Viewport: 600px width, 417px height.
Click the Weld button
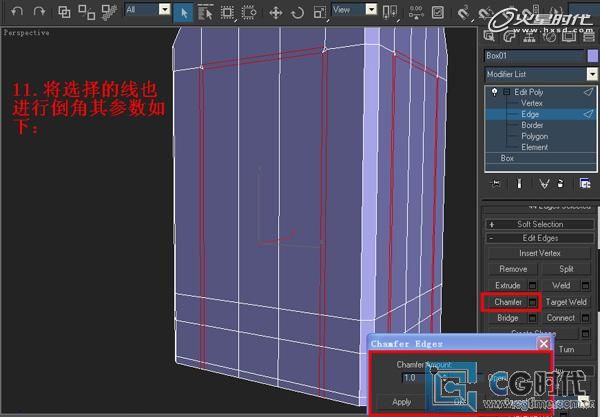tap(561, 286)
